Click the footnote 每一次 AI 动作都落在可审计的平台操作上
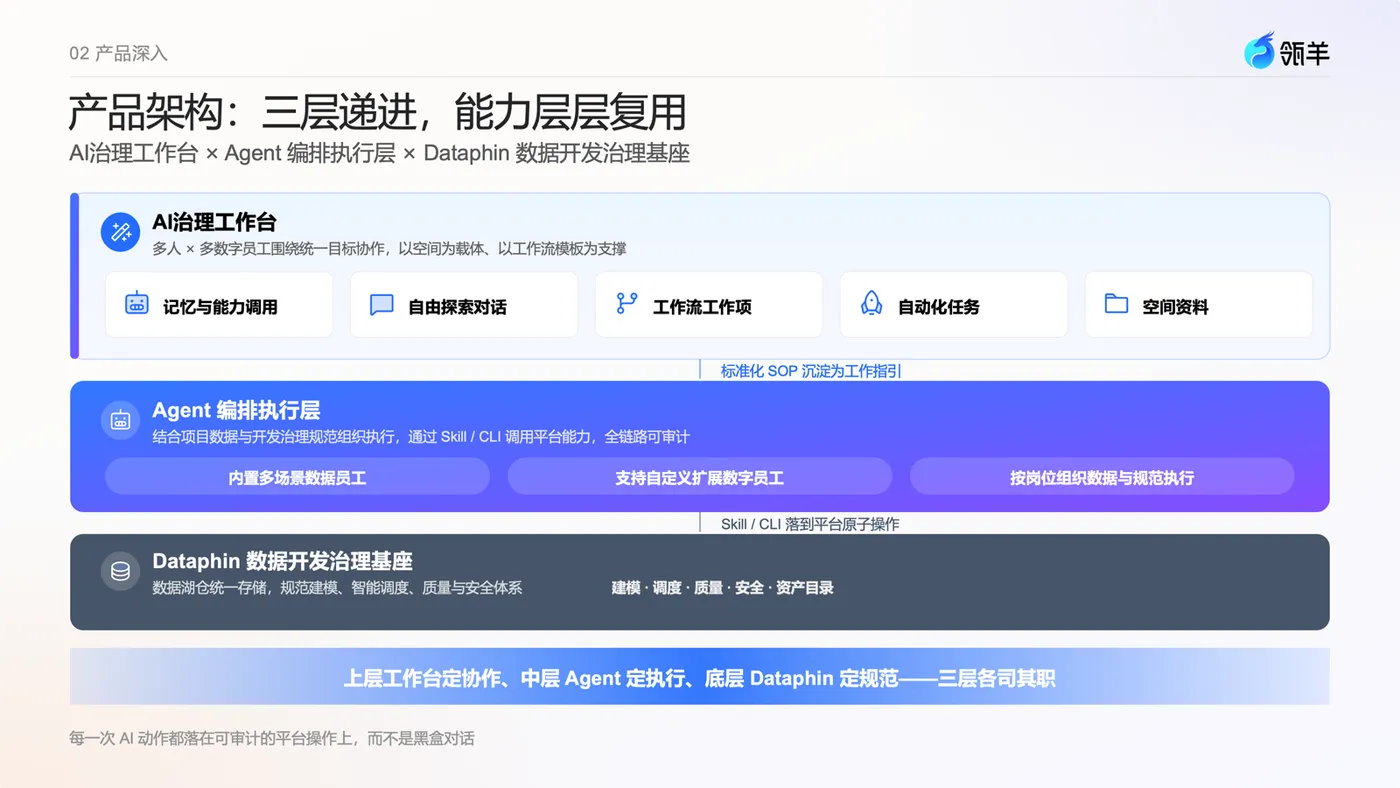This screenshot has height=788, width=1400. [x=271, y=739]
